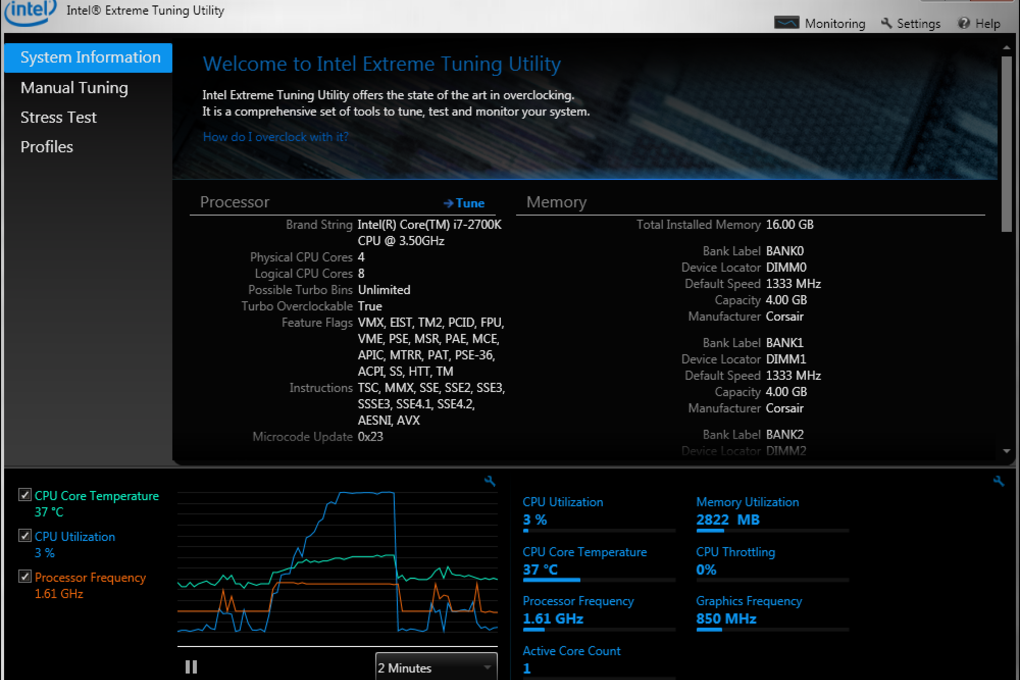Click Bank Label BANK2 value
The height and width of the screenshot is (680, 1020).
coord(785,435)
